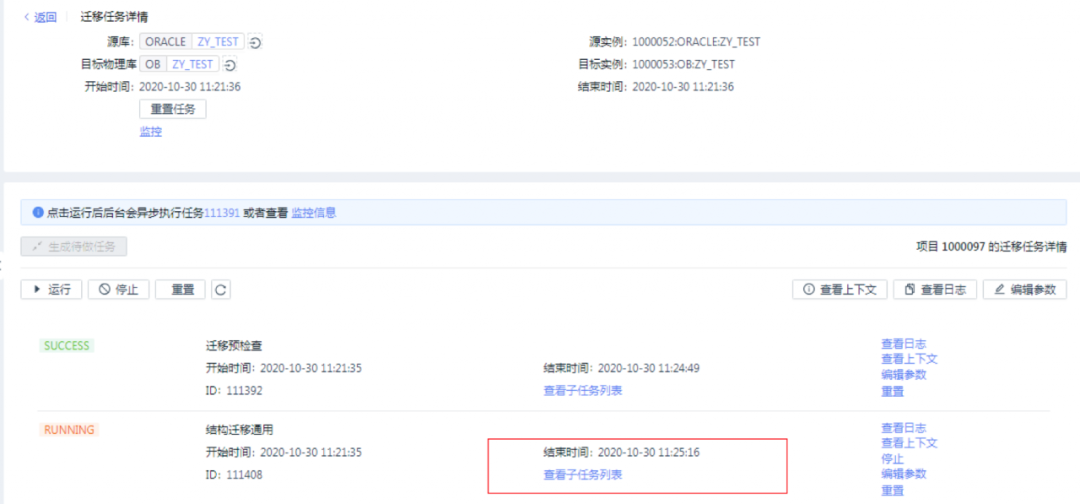The image size is (1080, 504).
Task: Click the 查看上下文 toolbar button
Action: [x=840, y=290]
